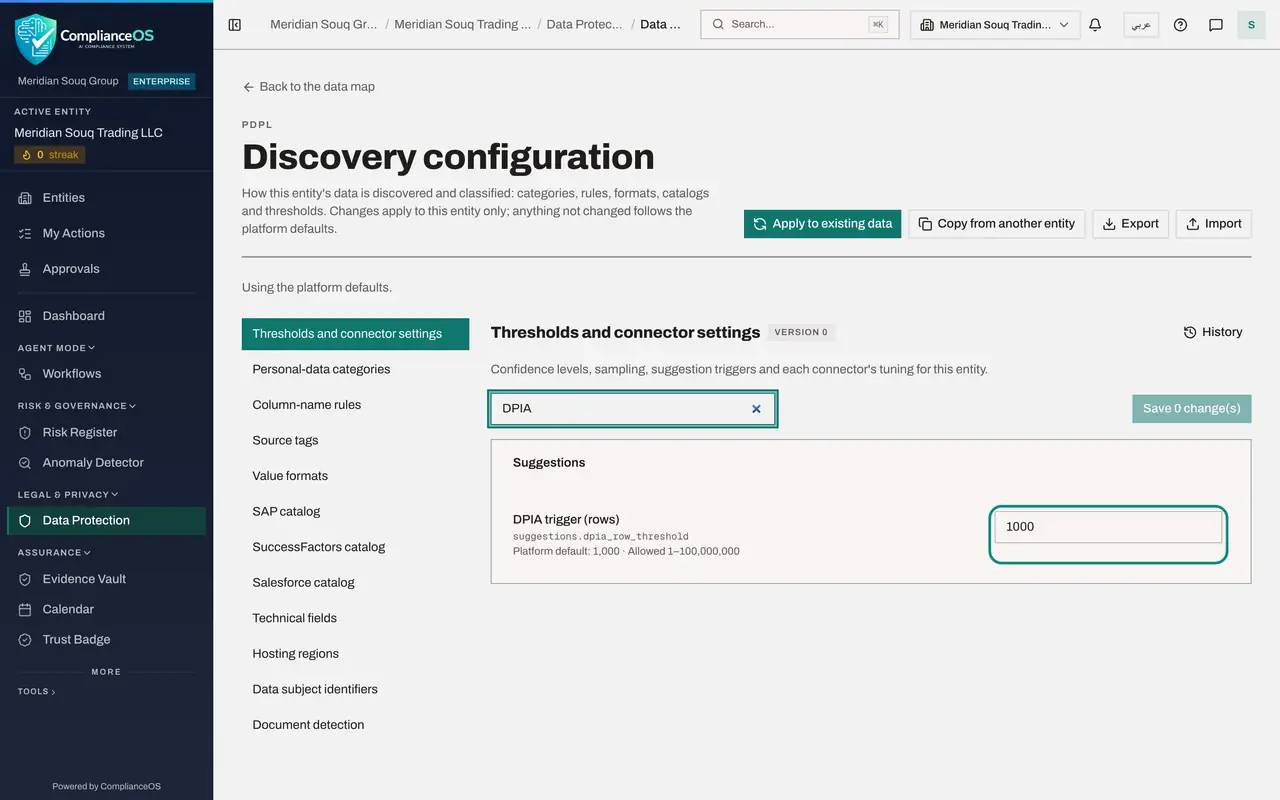Toggle the sidebar collapse icon

click(x=235, y=25)
